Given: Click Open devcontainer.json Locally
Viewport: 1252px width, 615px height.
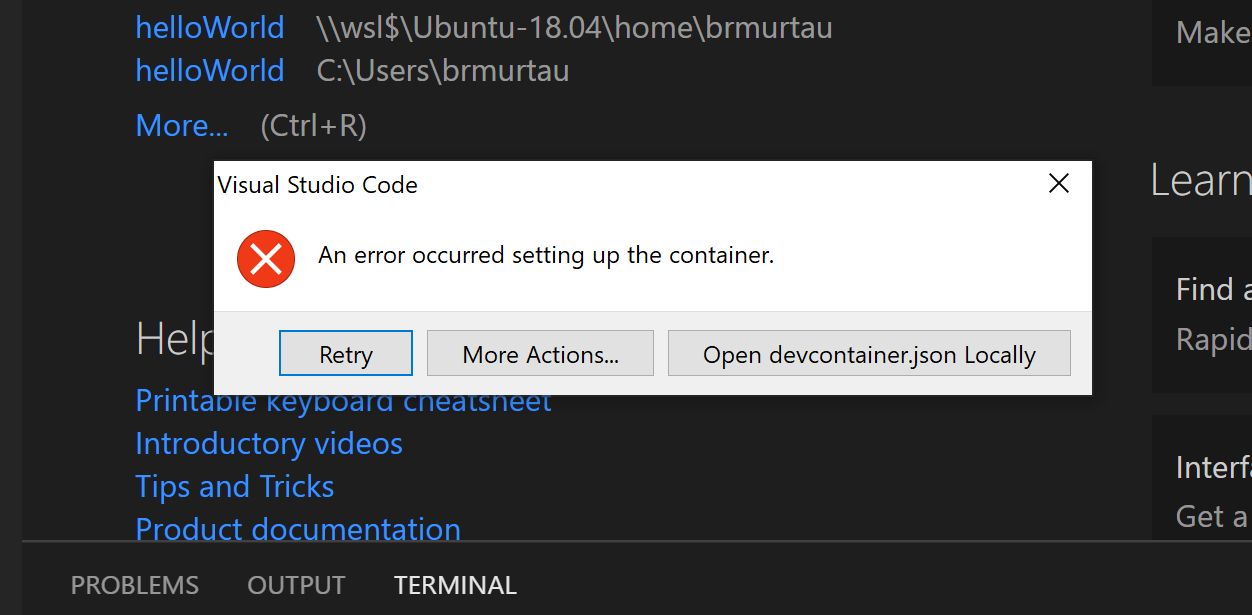Looking at the screenshot, I should [x=868, y=353].
